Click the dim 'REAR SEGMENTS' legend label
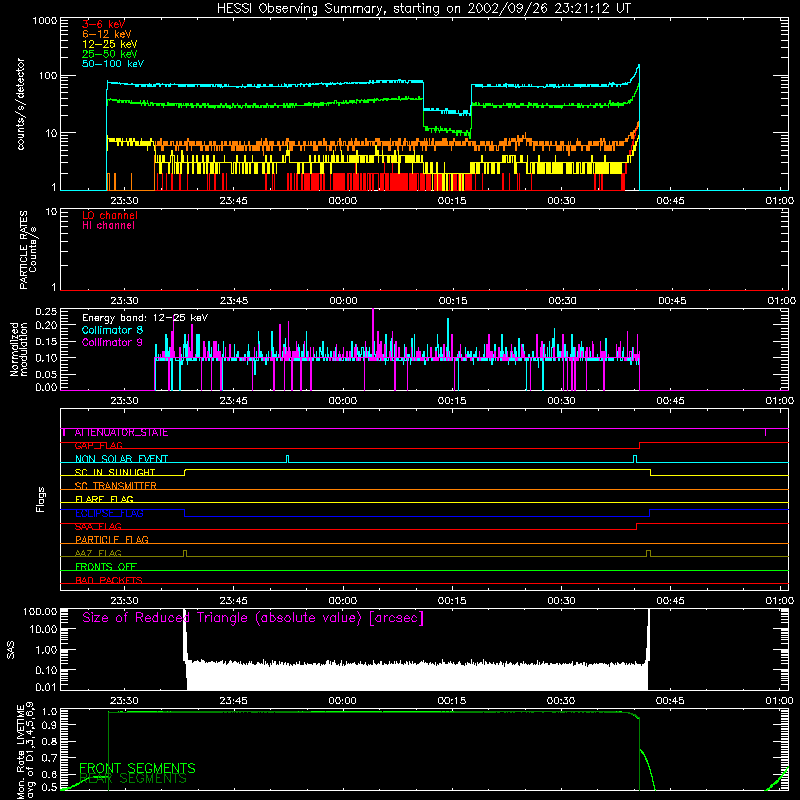 point(133,779)
